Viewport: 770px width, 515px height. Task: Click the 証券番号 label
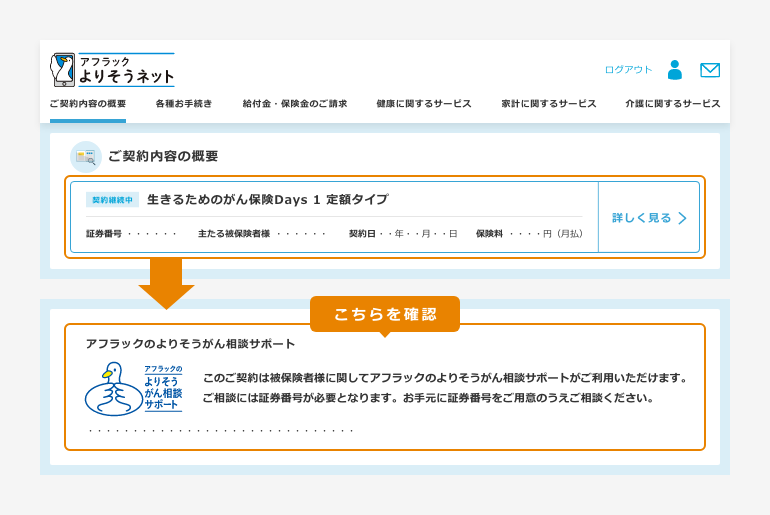104,234
